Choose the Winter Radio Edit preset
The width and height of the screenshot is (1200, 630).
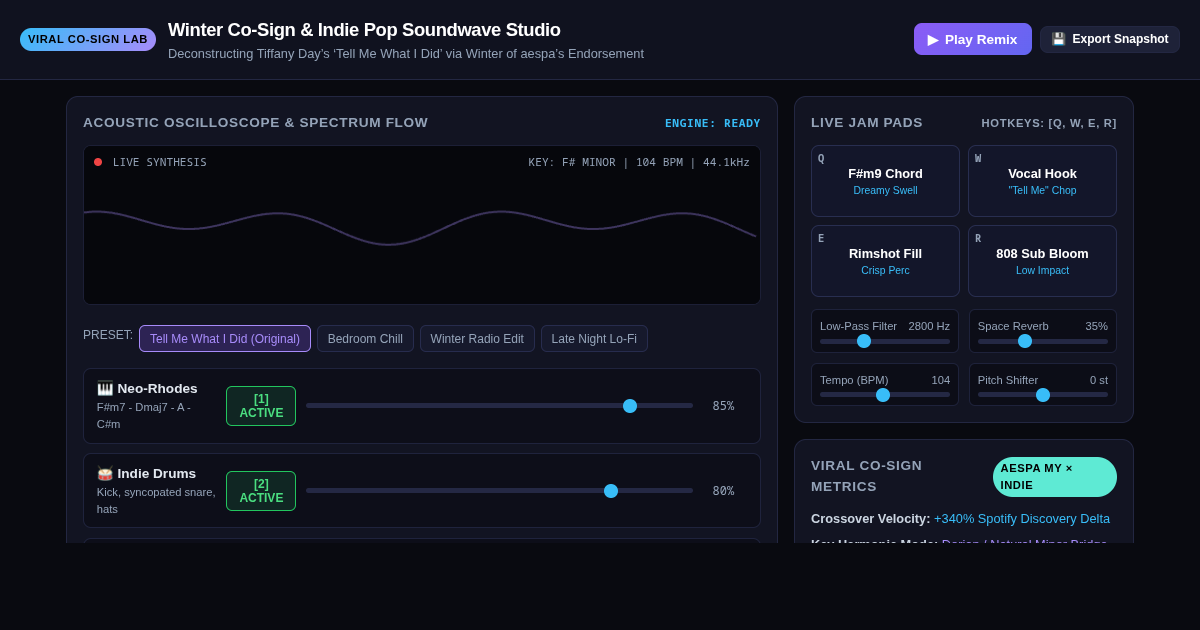477,339
